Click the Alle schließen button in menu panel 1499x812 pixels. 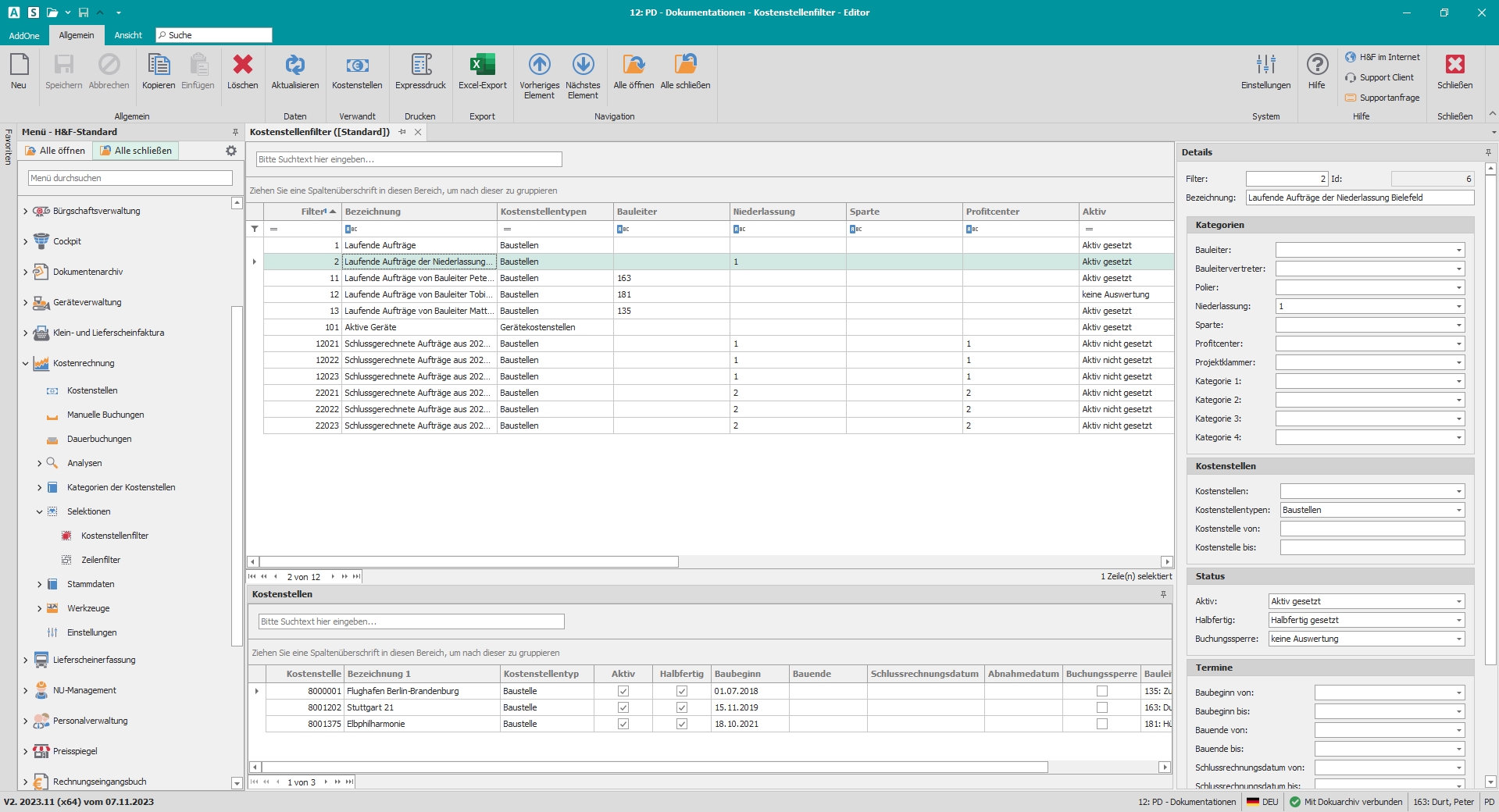(136, 151)
